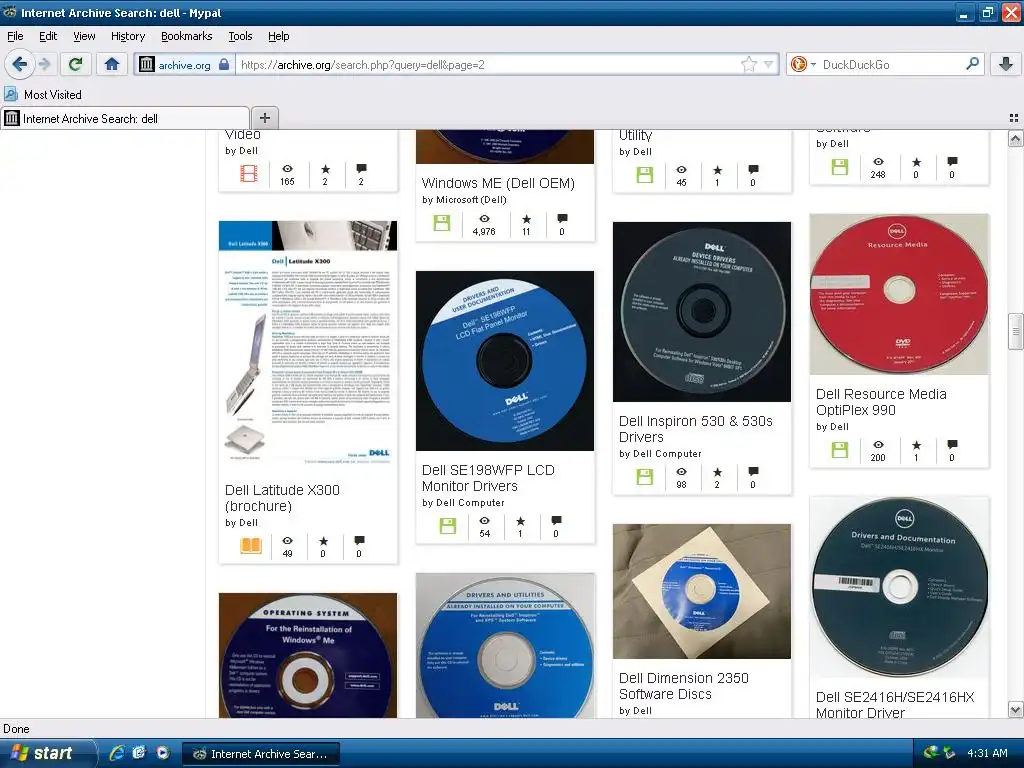Click the DuckDuckGo search field
Image resolution: width=1024 pixels, height=768 pixels.
(891, 64)
